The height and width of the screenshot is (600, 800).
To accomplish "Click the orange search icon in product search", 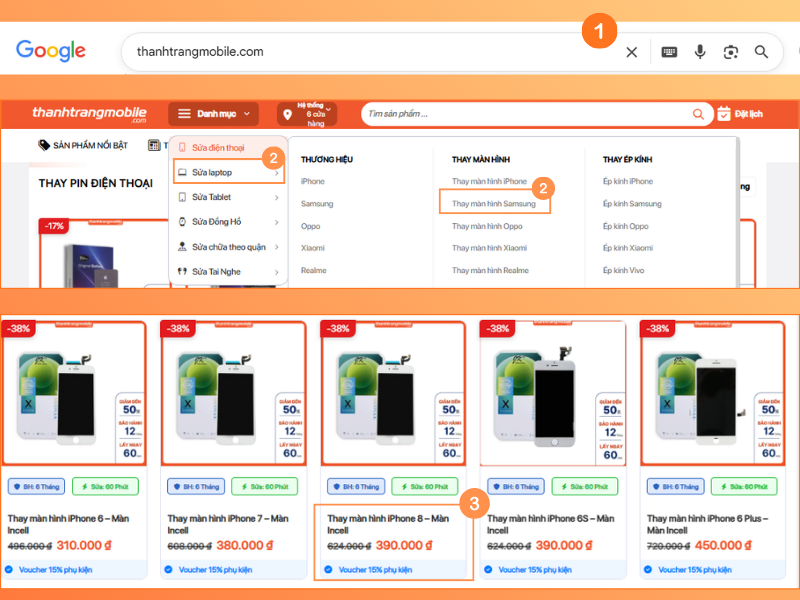I will click(698, 114).
